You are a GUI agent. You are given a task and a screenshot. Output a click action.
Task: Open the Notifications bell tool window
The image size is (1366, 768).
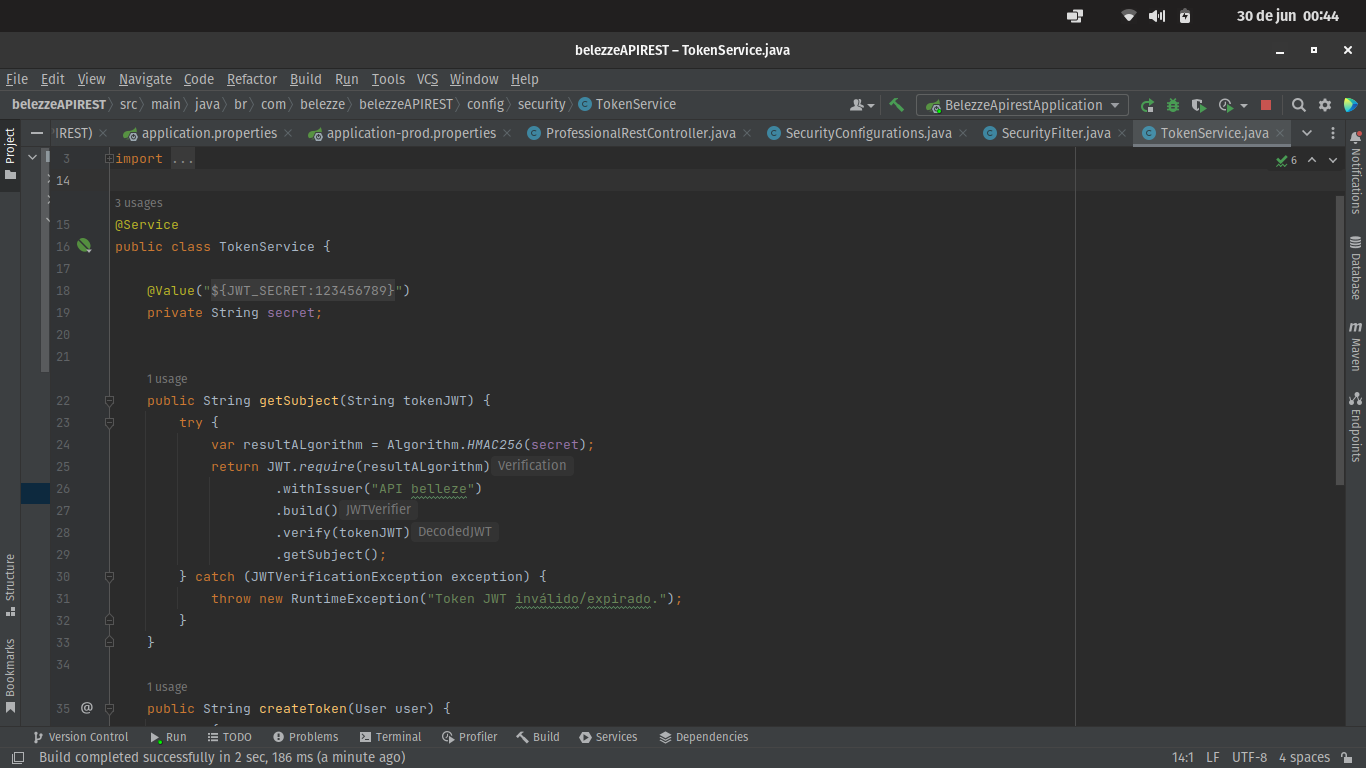pos(1356,174)
